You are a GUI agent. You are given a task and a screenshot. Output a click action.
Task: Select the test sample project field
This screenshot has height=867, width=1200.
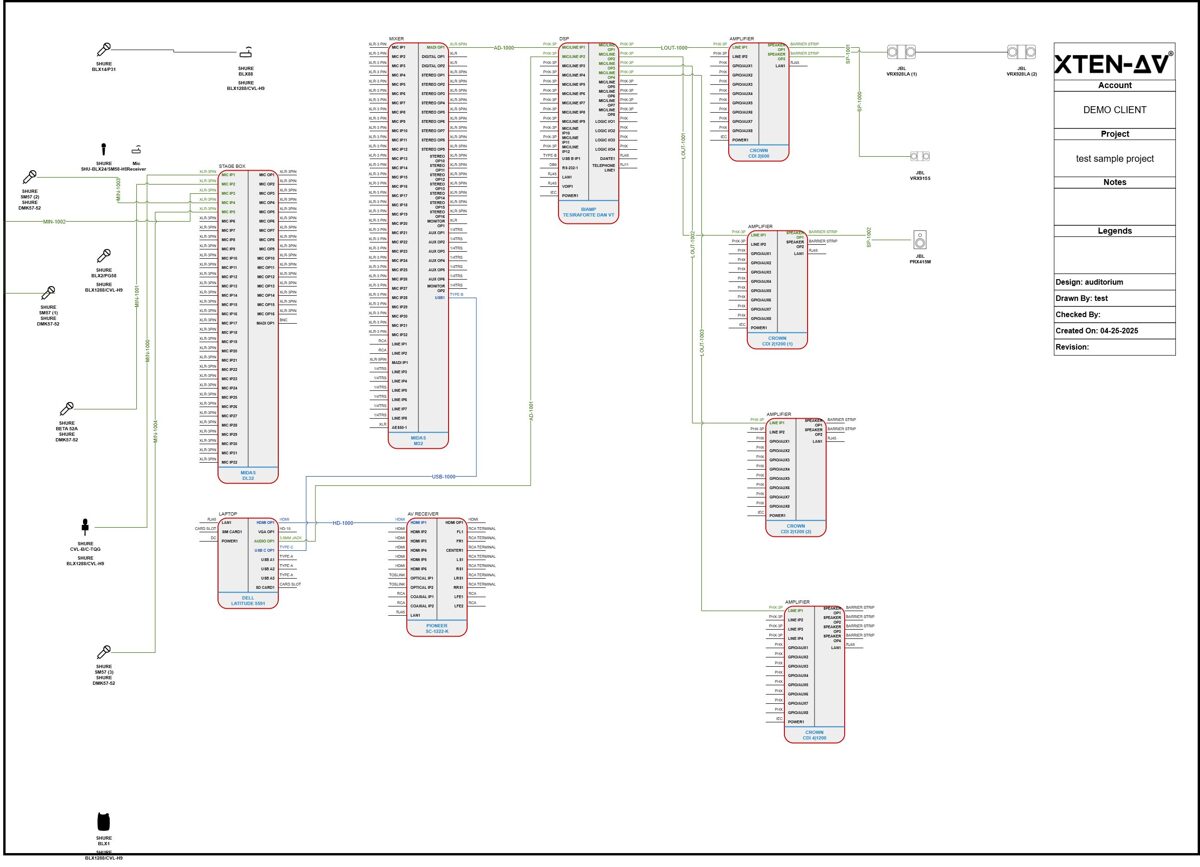1115,159
